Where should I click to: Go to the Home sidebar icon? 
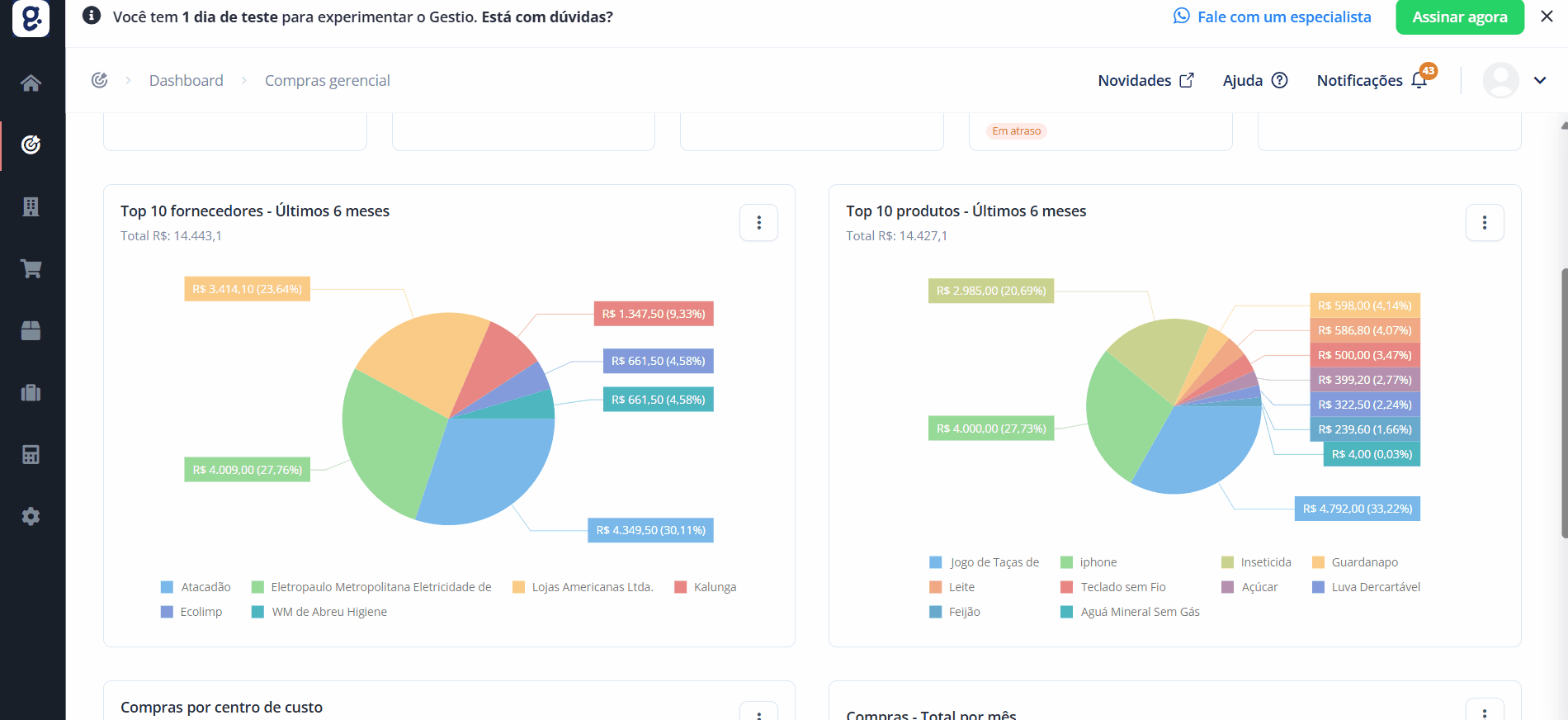click(x=31, y=83)
